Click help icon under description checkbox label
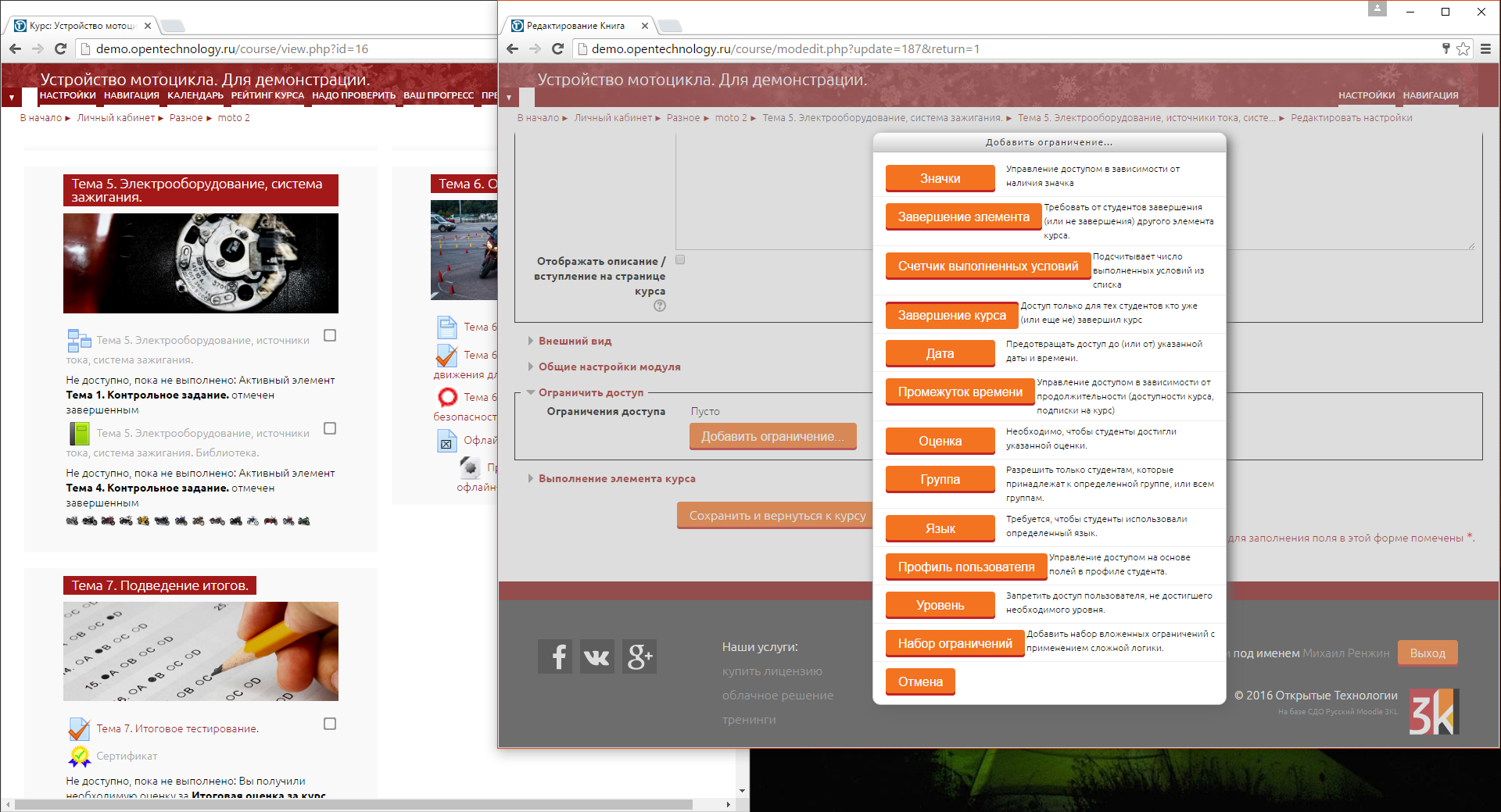The width and height of the screenshot is (1501, 812). [660, 306]
